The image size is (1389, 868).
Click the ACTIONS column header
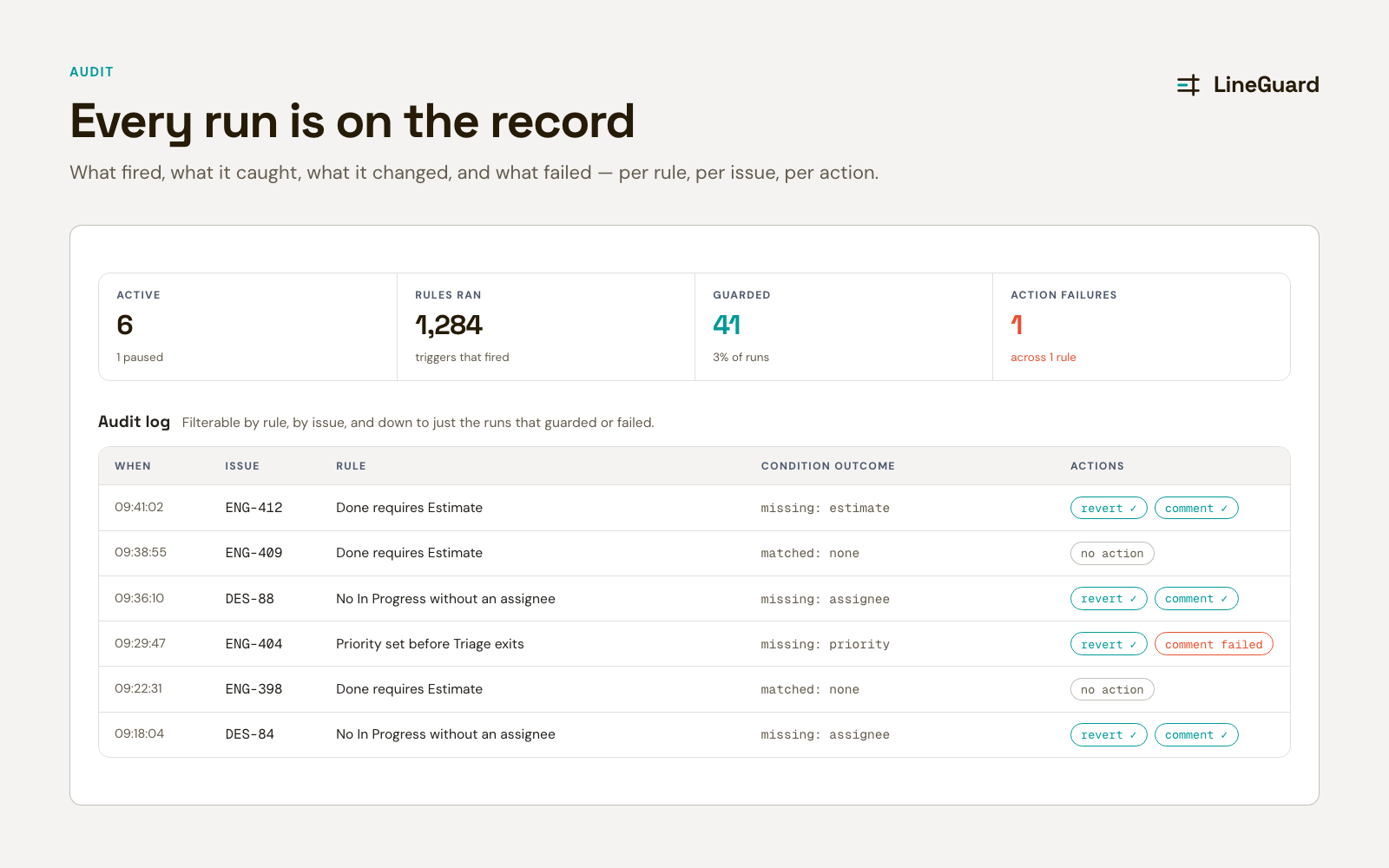coord(1097,466)
